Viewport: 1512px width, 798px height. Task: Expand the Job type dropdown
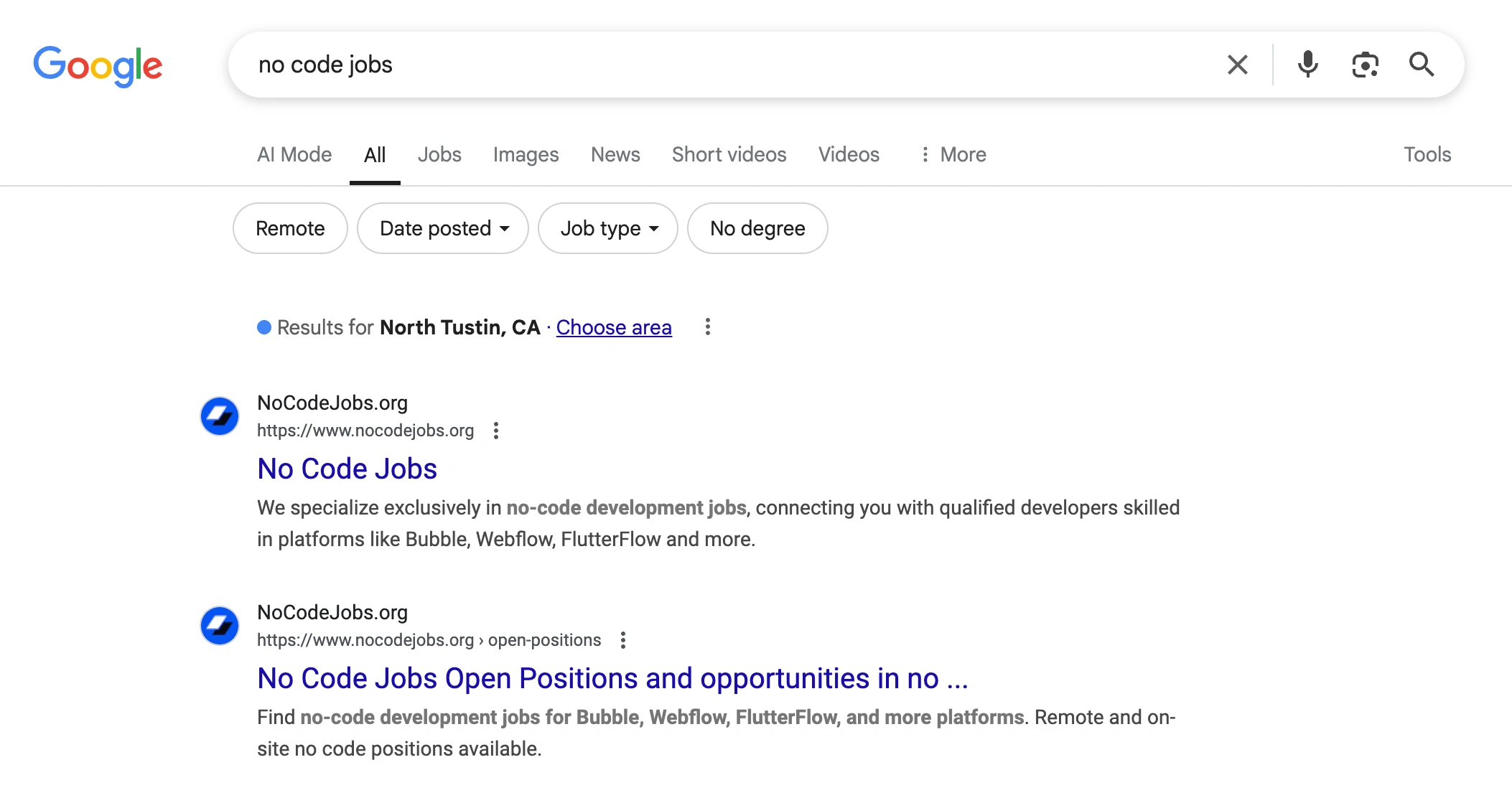click(608, 228)
